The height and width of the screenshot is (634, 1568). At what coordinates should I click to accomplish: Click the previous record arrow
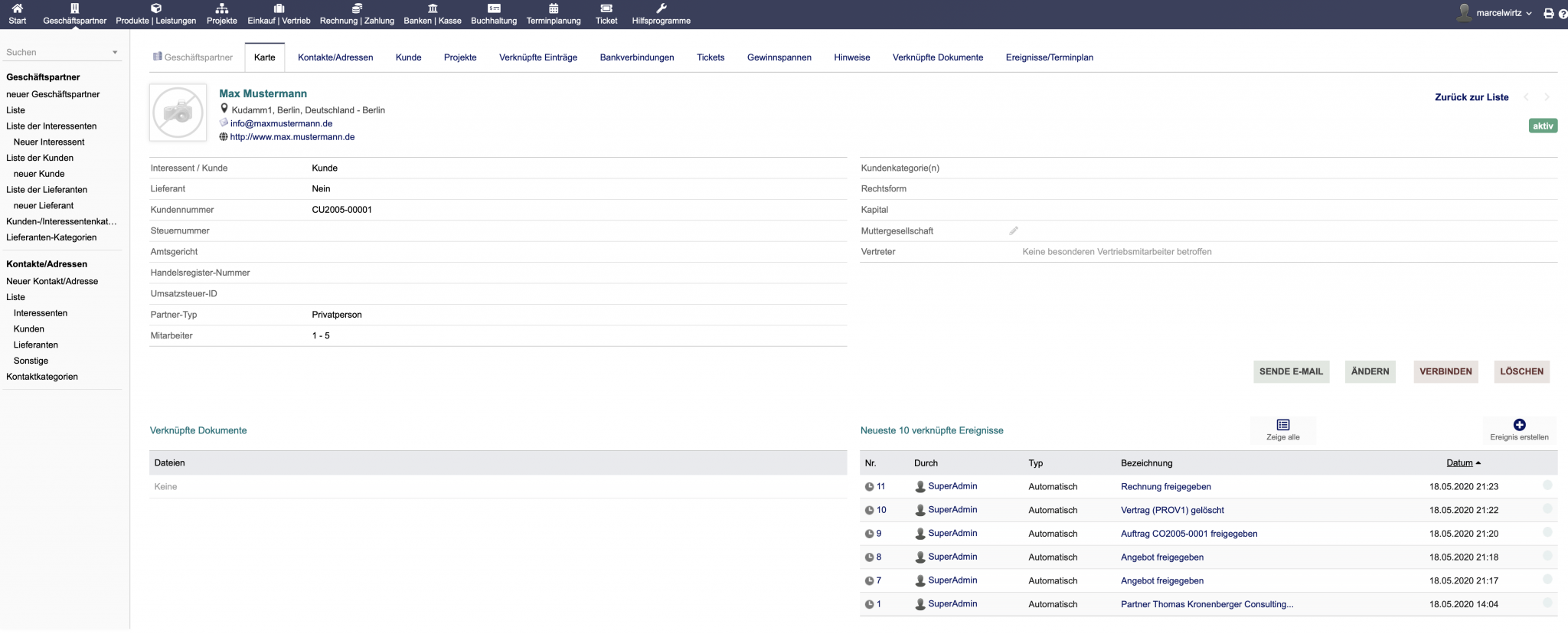coord(1527,97)
